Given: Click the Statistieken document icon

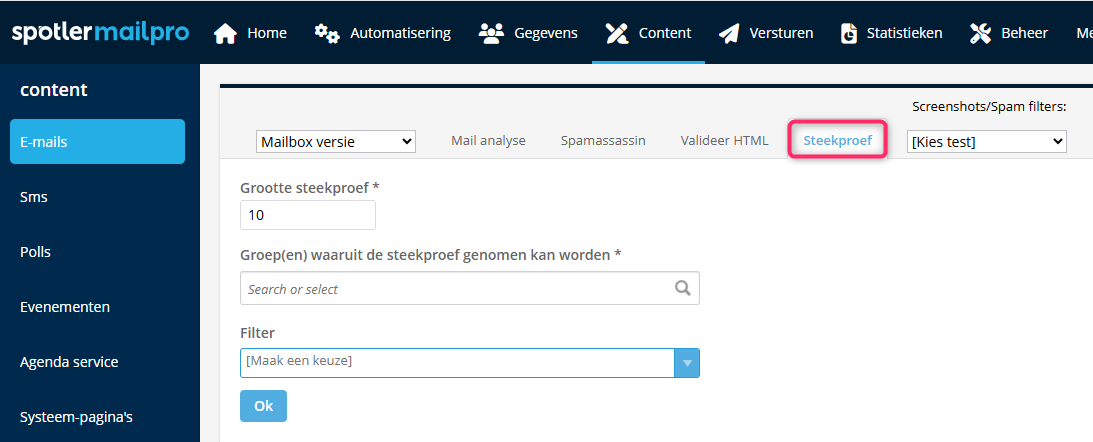Looking at the screenshot, I should click(x=849, y=33).
